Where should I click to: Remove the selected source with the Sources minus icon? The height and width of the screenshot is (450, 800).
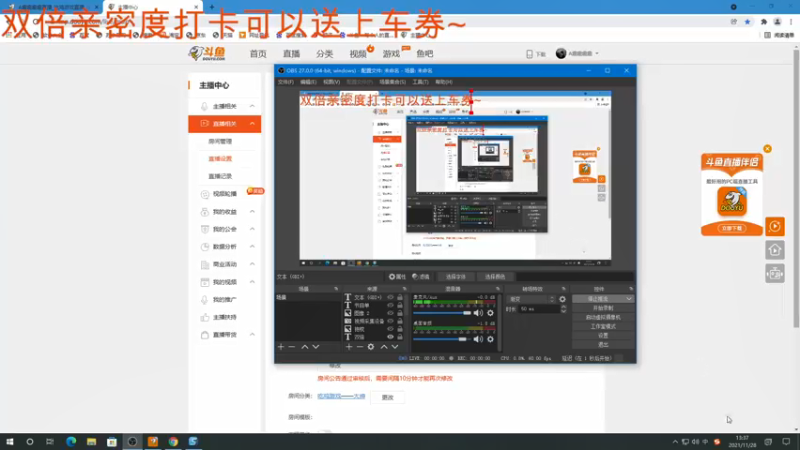coord(360,347)
